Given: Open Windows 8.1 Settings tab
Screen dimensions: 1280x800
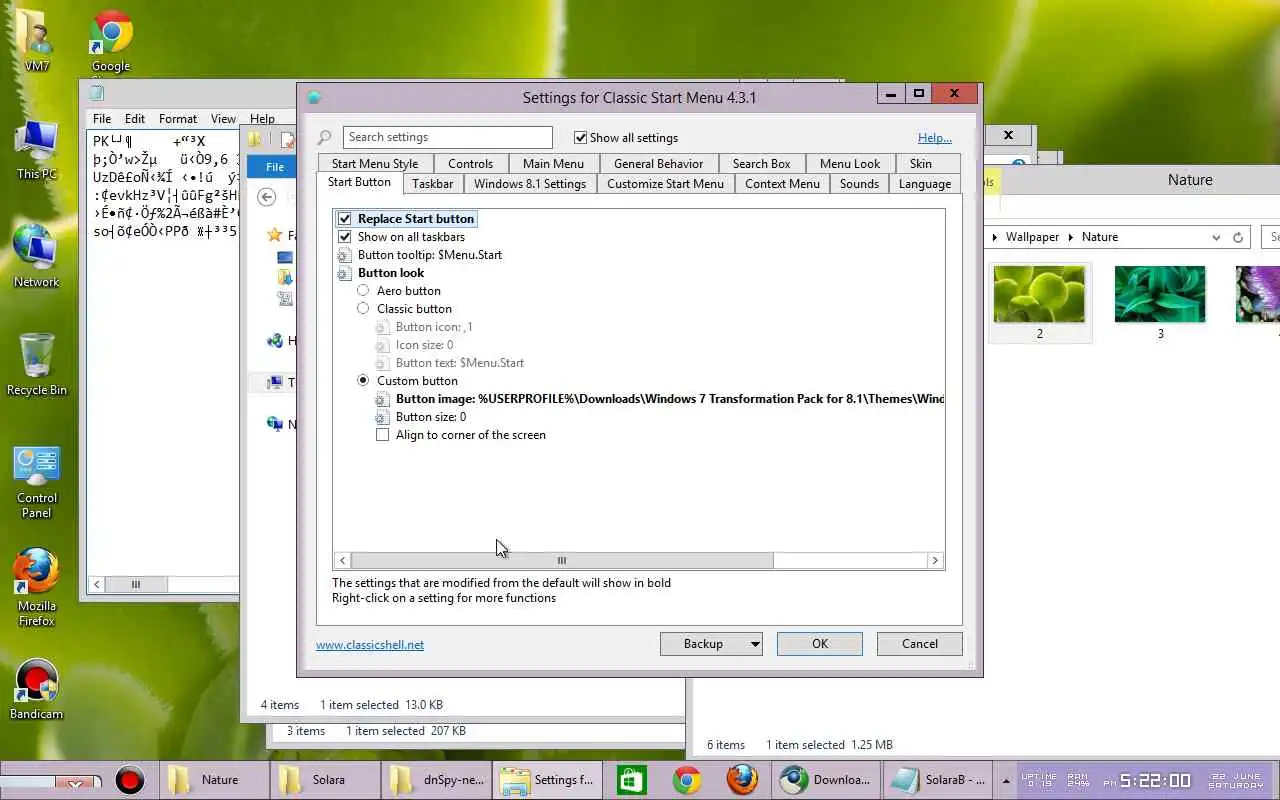Looking at the screenshot, I should click(530, 184).
